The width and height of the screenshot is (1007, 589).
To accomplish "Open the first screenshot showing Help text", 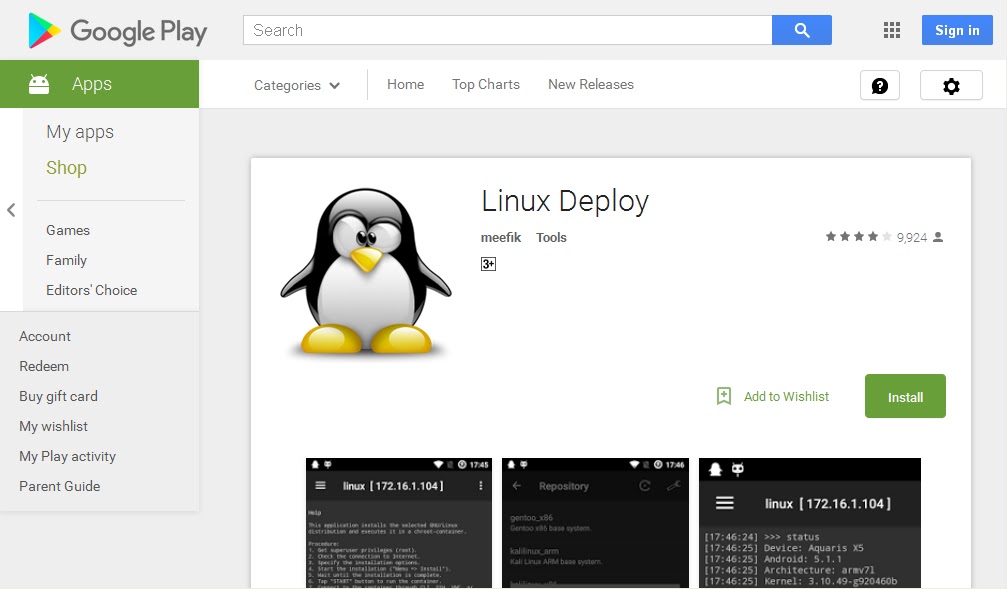I will click(x=399, y=523).
